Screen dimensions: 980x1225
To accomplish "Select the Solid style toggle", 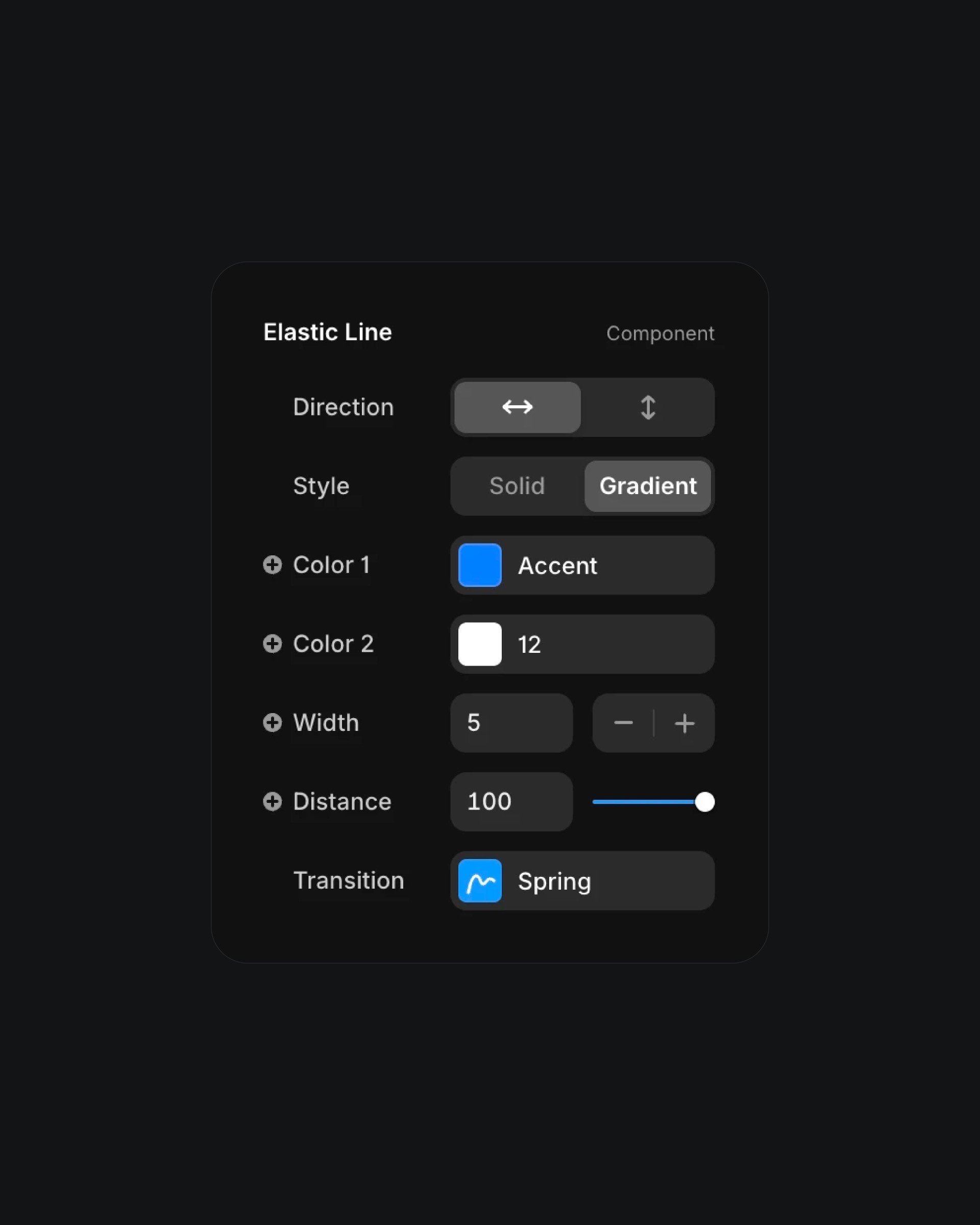I will pyautogui.click(x=517, y=486).
